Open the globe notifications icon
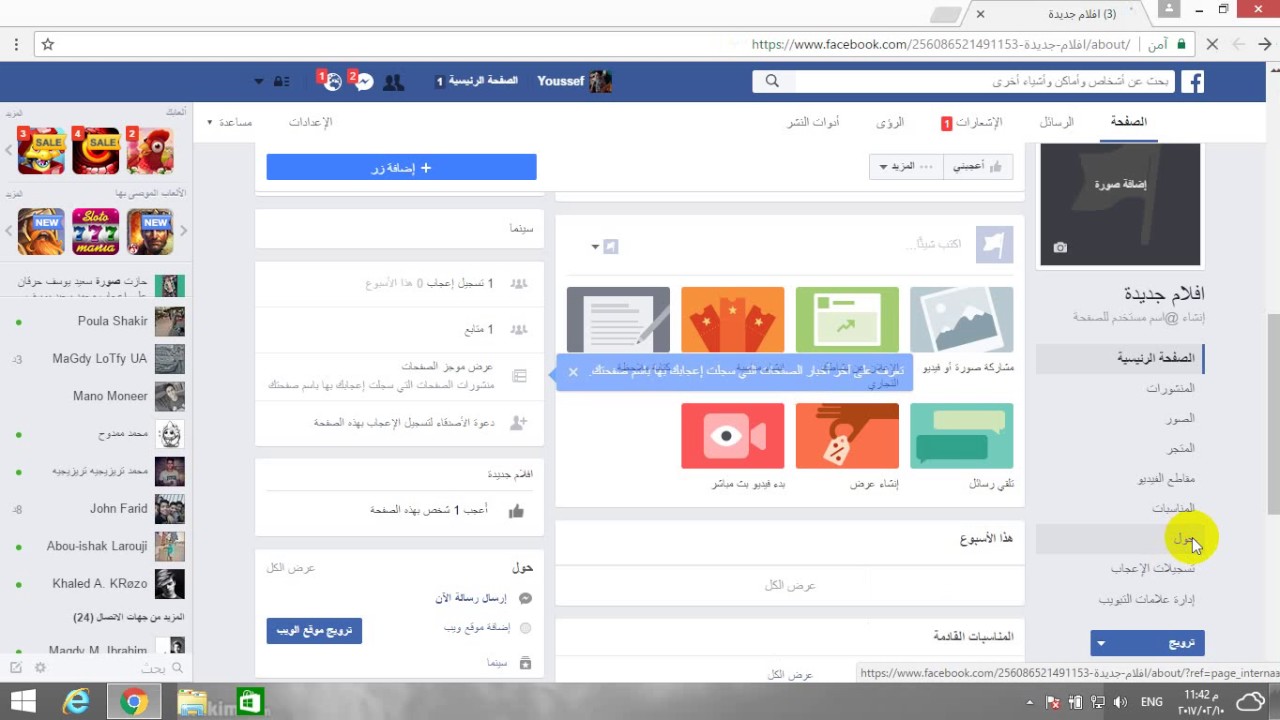 pyautogui.click(x=333, y=82)
